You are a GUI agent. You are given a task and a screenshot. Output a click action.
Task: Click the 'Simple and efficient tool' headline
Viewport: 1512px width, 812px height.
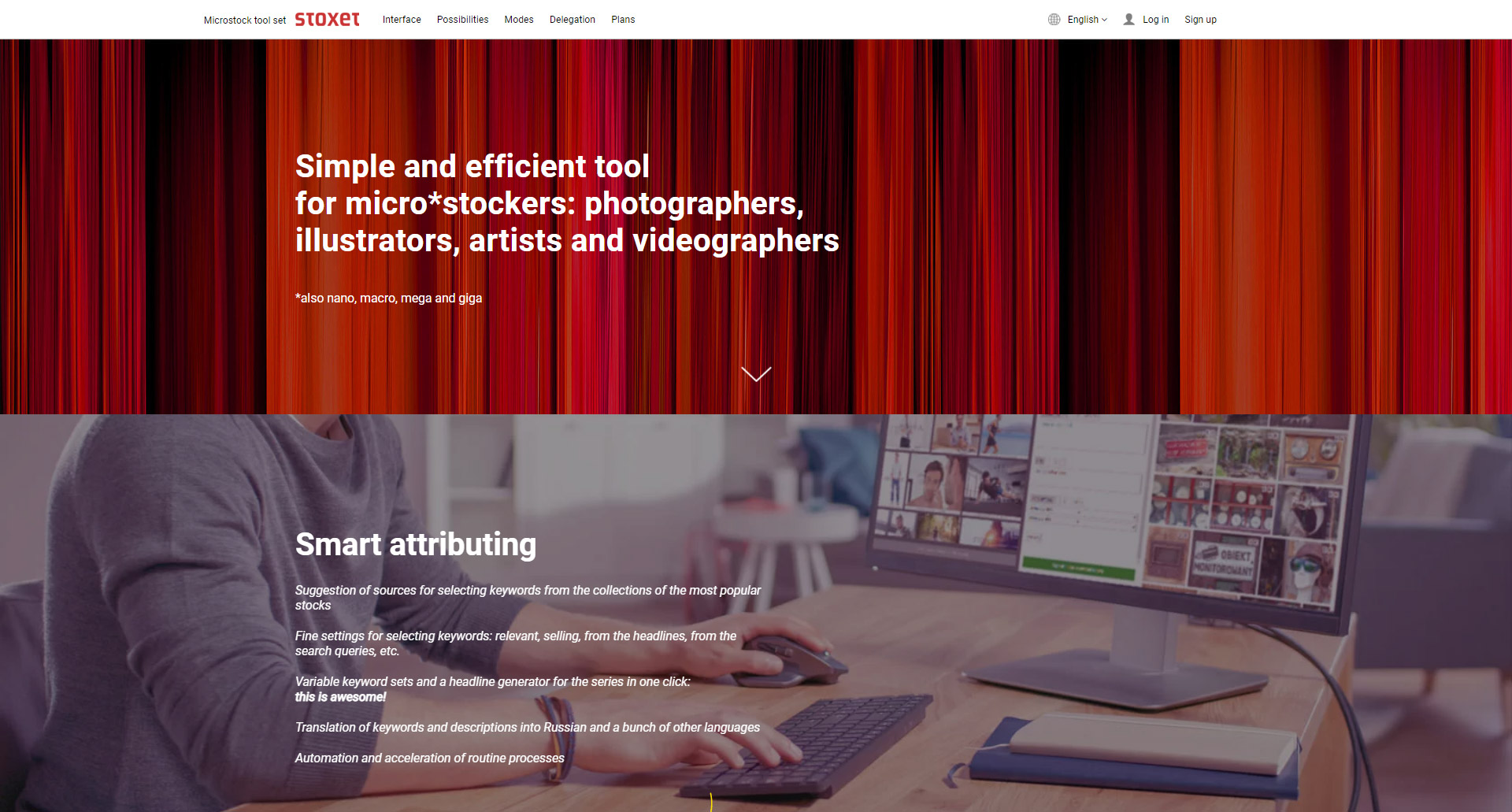coord(472,166)
